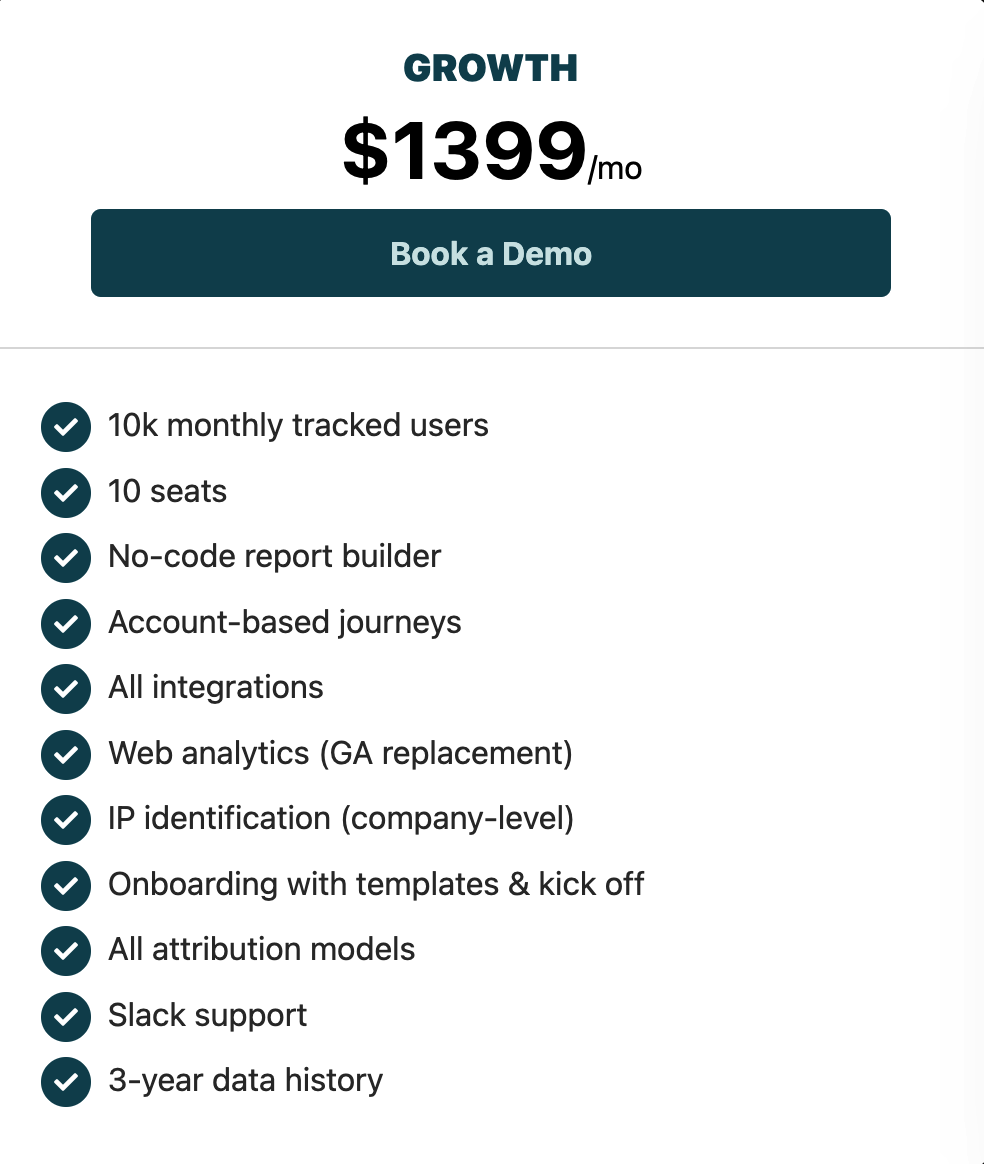Click the Slack support feature label
The image size is (984, 1164).
[207, 1016]
